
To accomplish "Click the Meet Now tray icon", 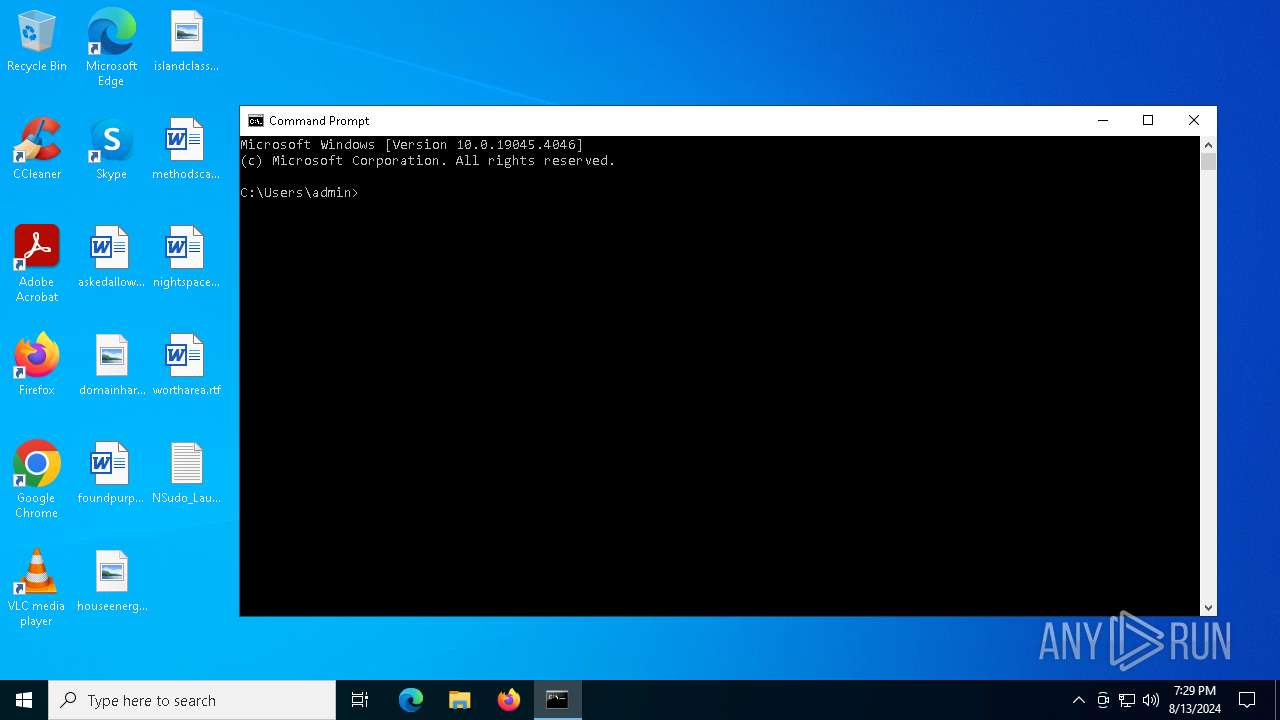I will click(1103, 700).
